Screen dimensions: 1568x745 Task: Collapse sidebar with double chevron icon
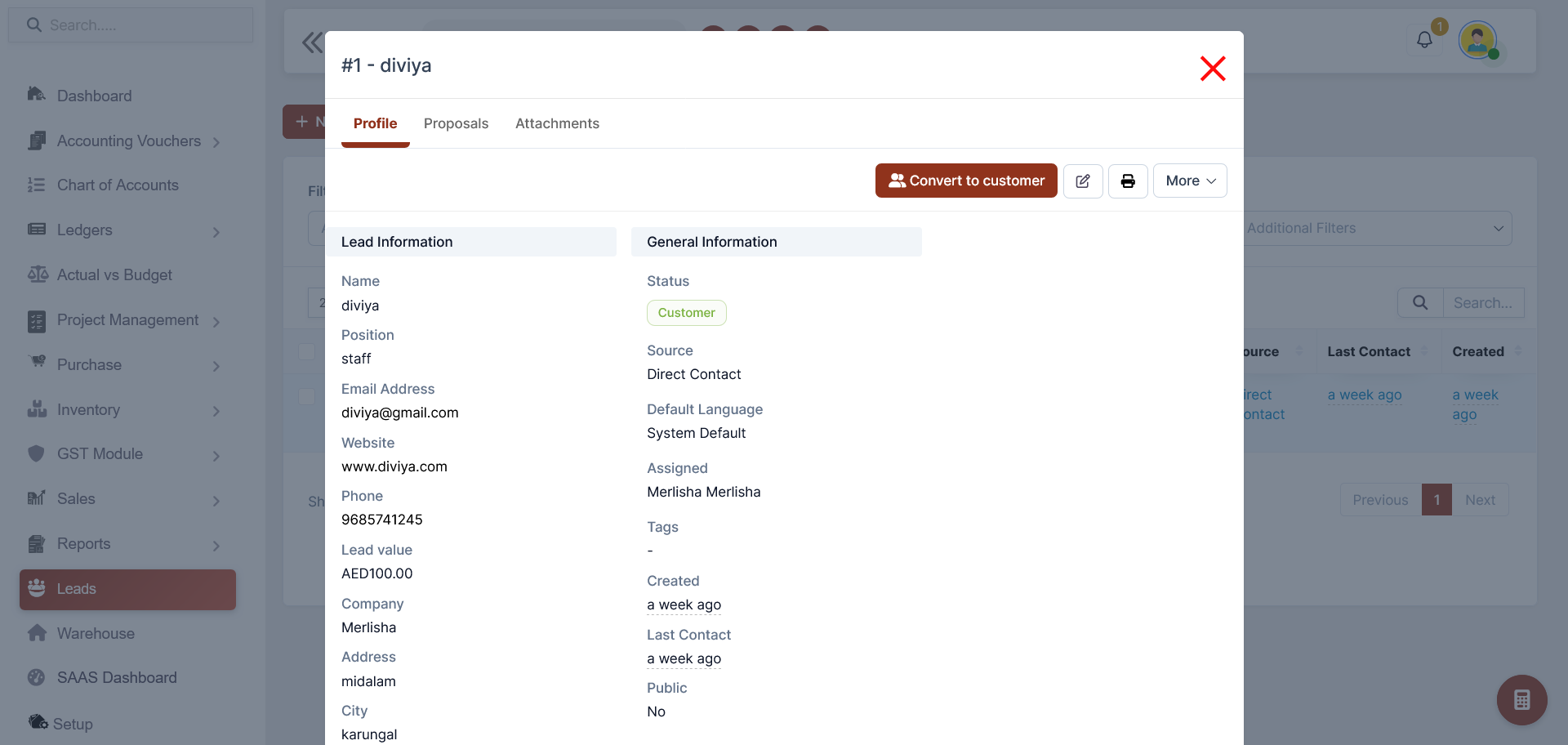(311, 42)
